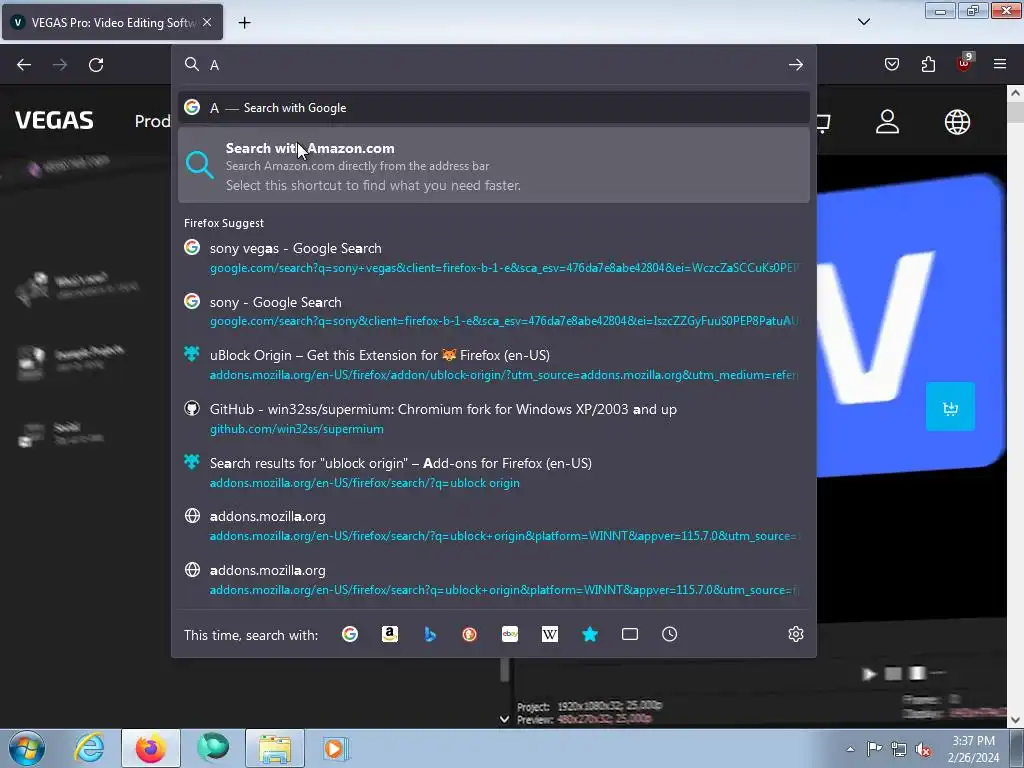This screenshot has width=1024, height=768.
Task: Open the media player taskbar icon
Action: point(336,748)
